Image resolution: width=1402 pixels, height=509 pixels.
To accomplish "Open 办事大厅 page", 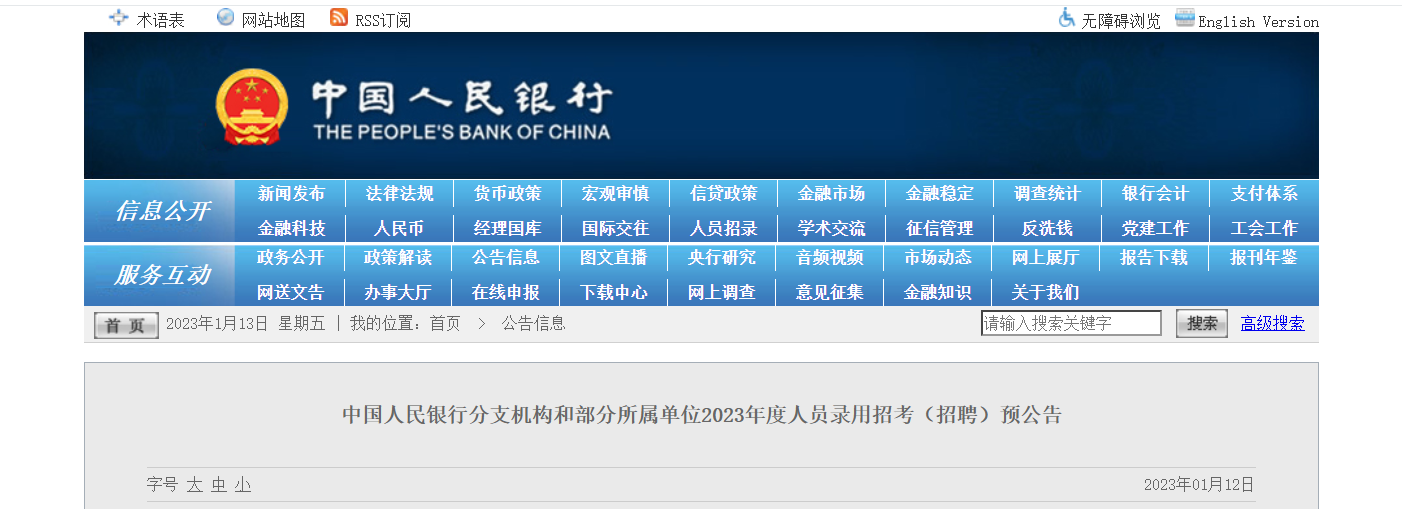I will pyautogui.click(x=398, y=293).
